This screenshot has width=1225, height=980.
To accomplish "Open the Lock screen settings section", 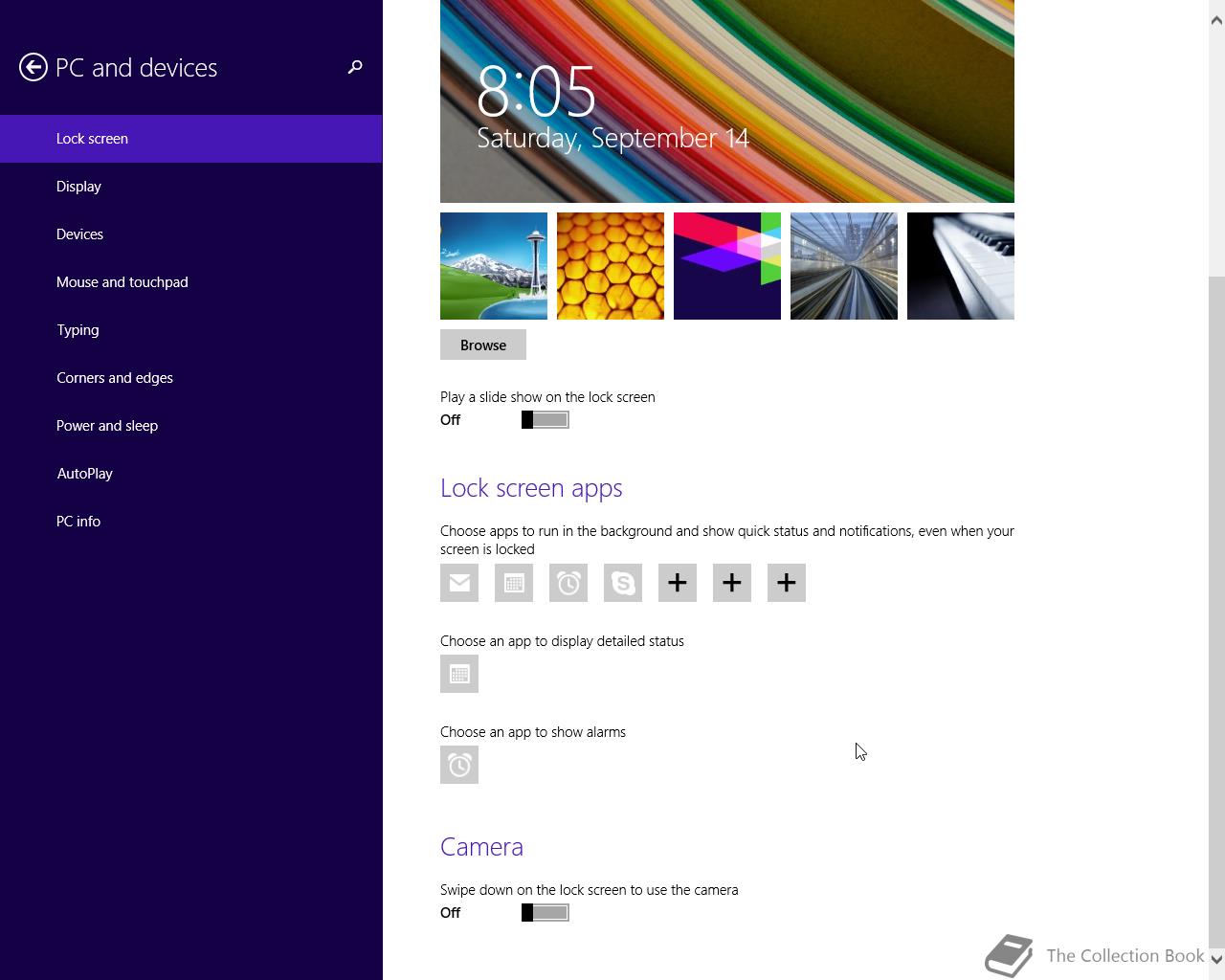I will tap(191, 139).
